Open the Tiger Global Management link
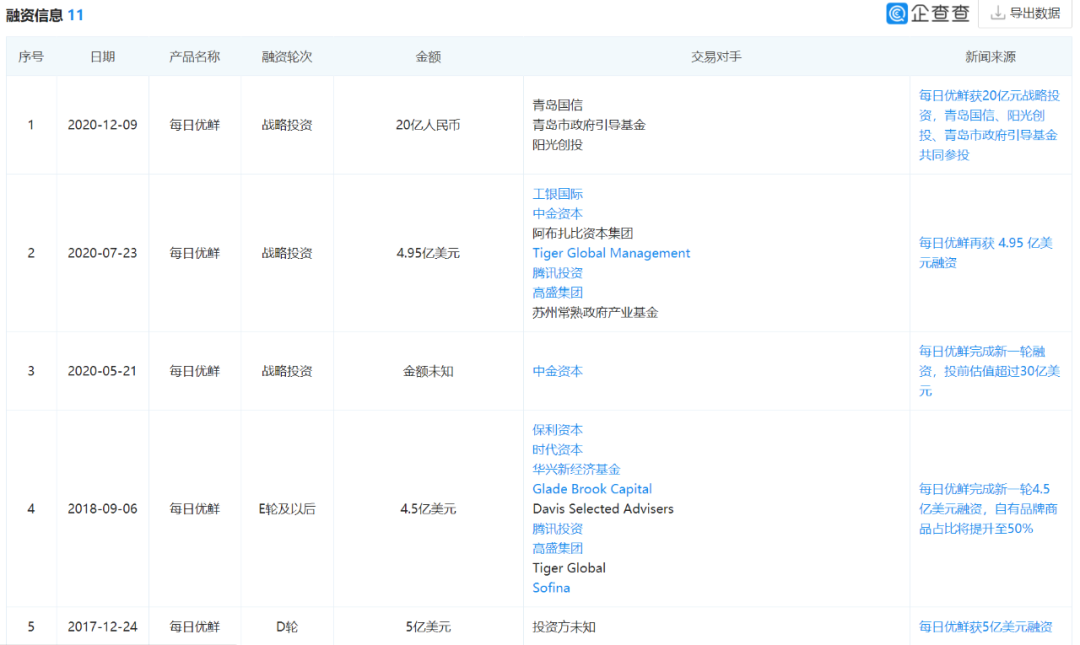This screenshot has height=645, width=1080. (611, 253)
